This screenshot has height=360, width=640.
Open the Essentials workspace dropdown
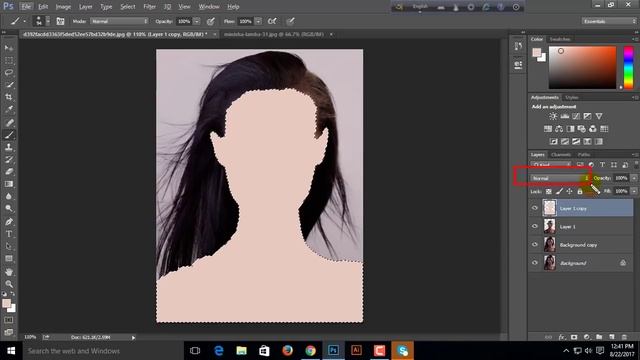609,21
